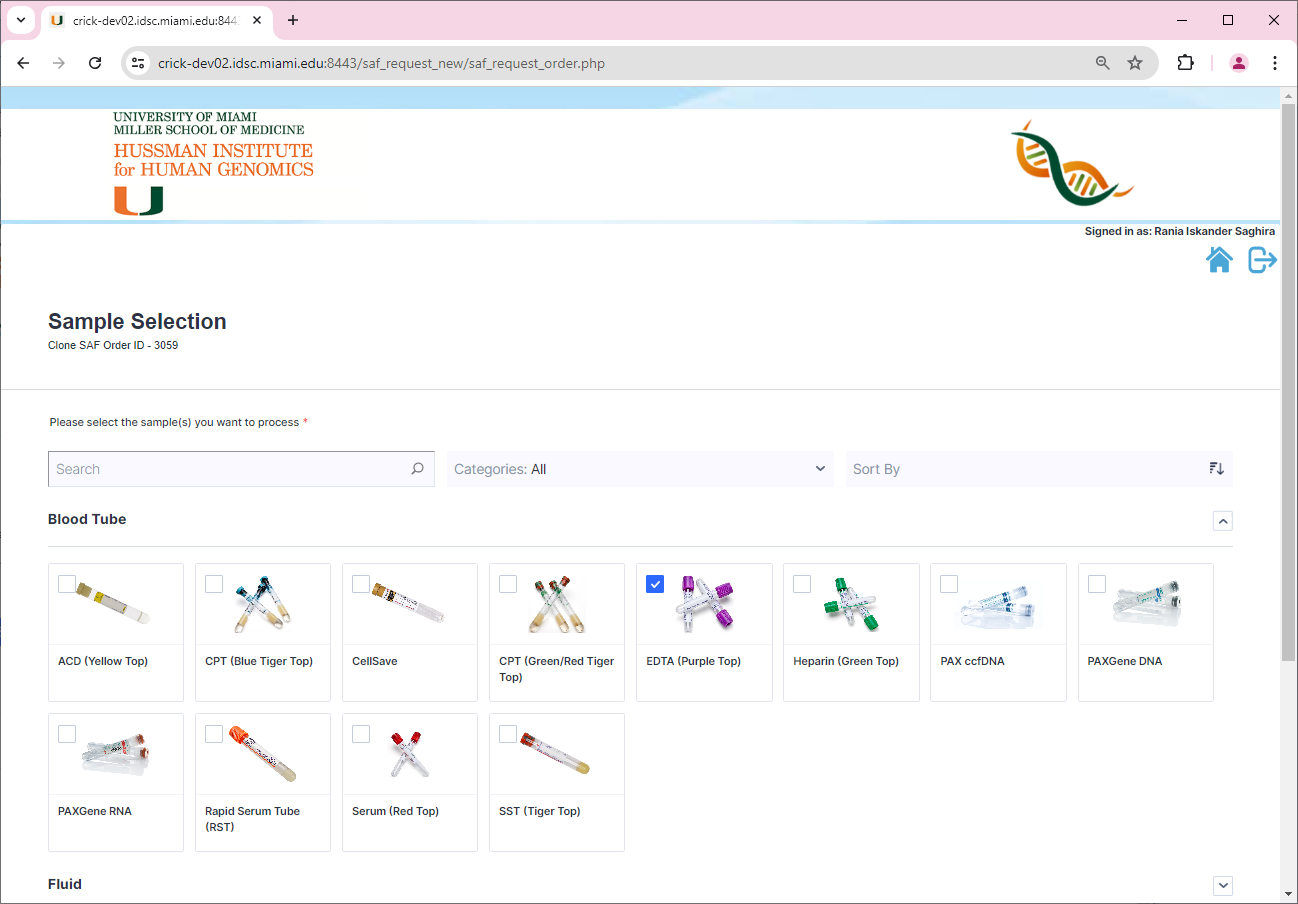Screen dimensions: 1298x904
Task: Click the browser profile icon
Action: point(1238,62)
